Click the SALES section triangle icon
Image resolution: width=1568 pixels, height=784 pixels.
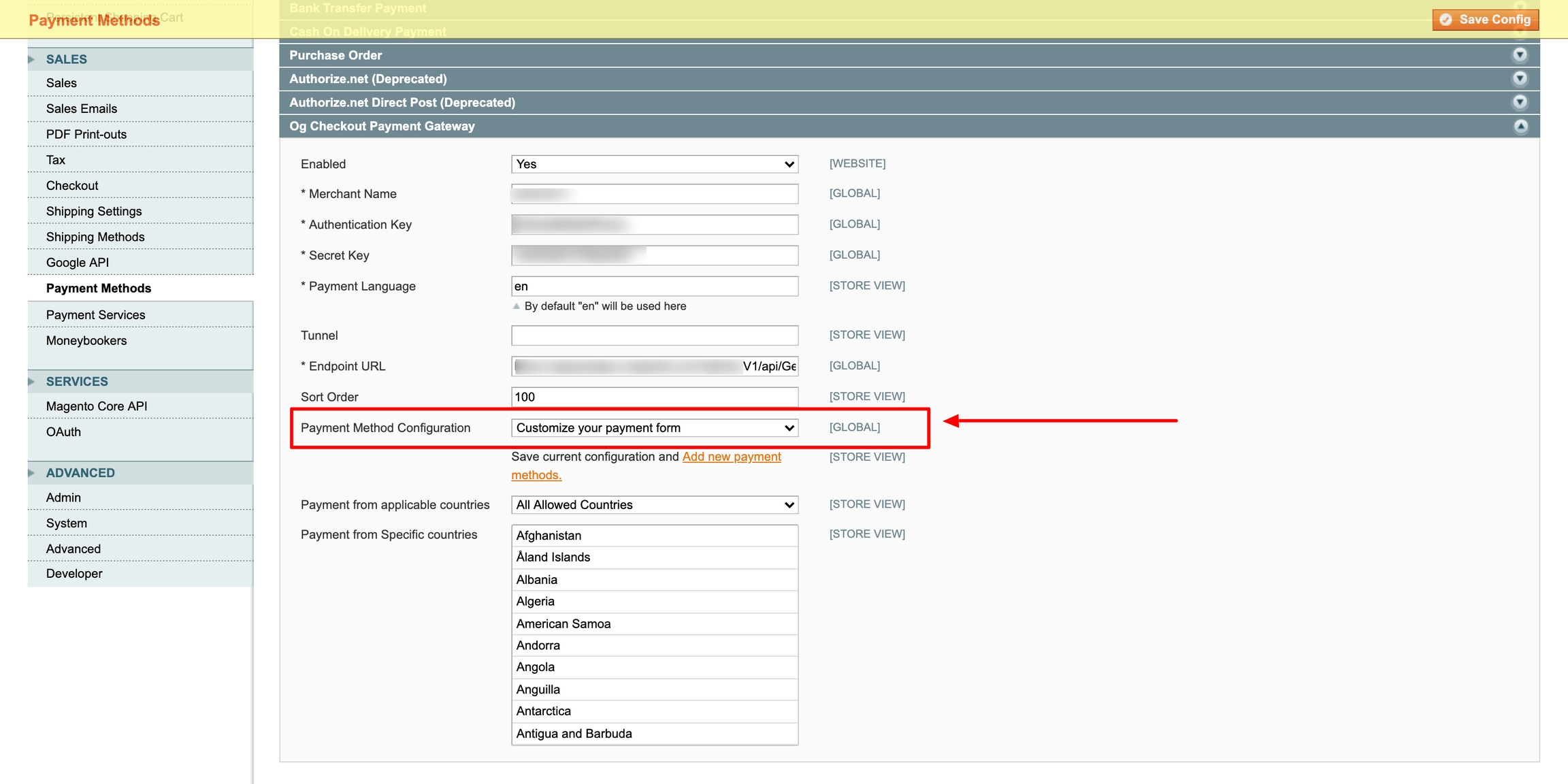31,59
